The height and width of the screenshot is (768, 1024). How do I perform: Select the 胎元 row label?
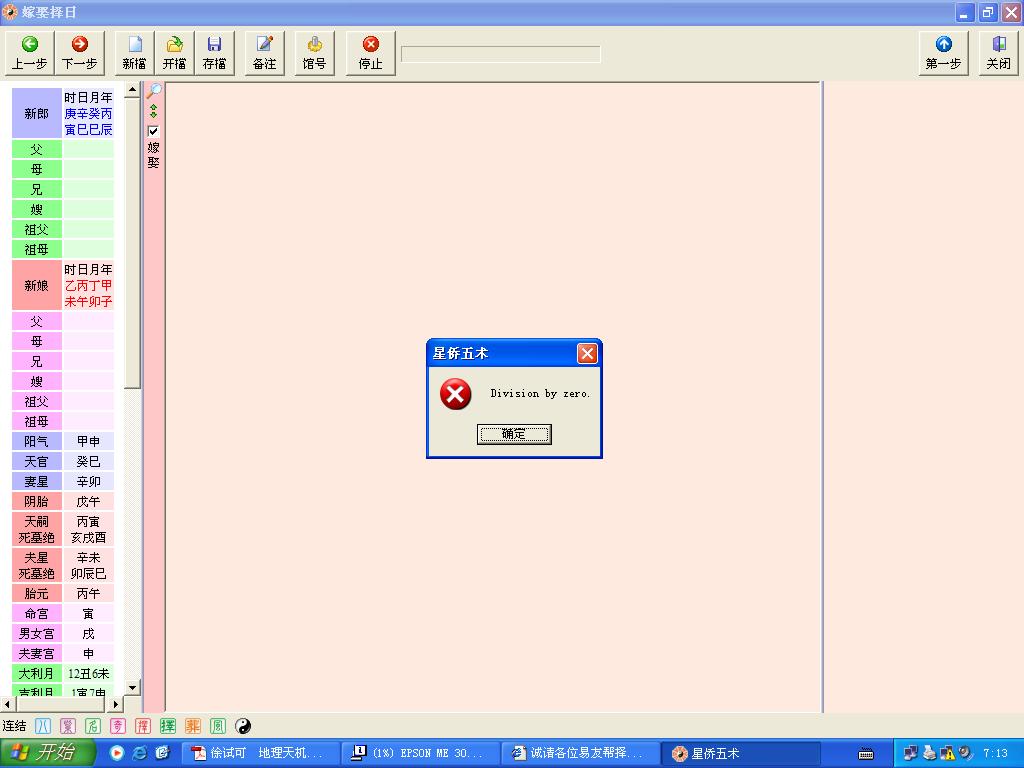coord(37,594)
